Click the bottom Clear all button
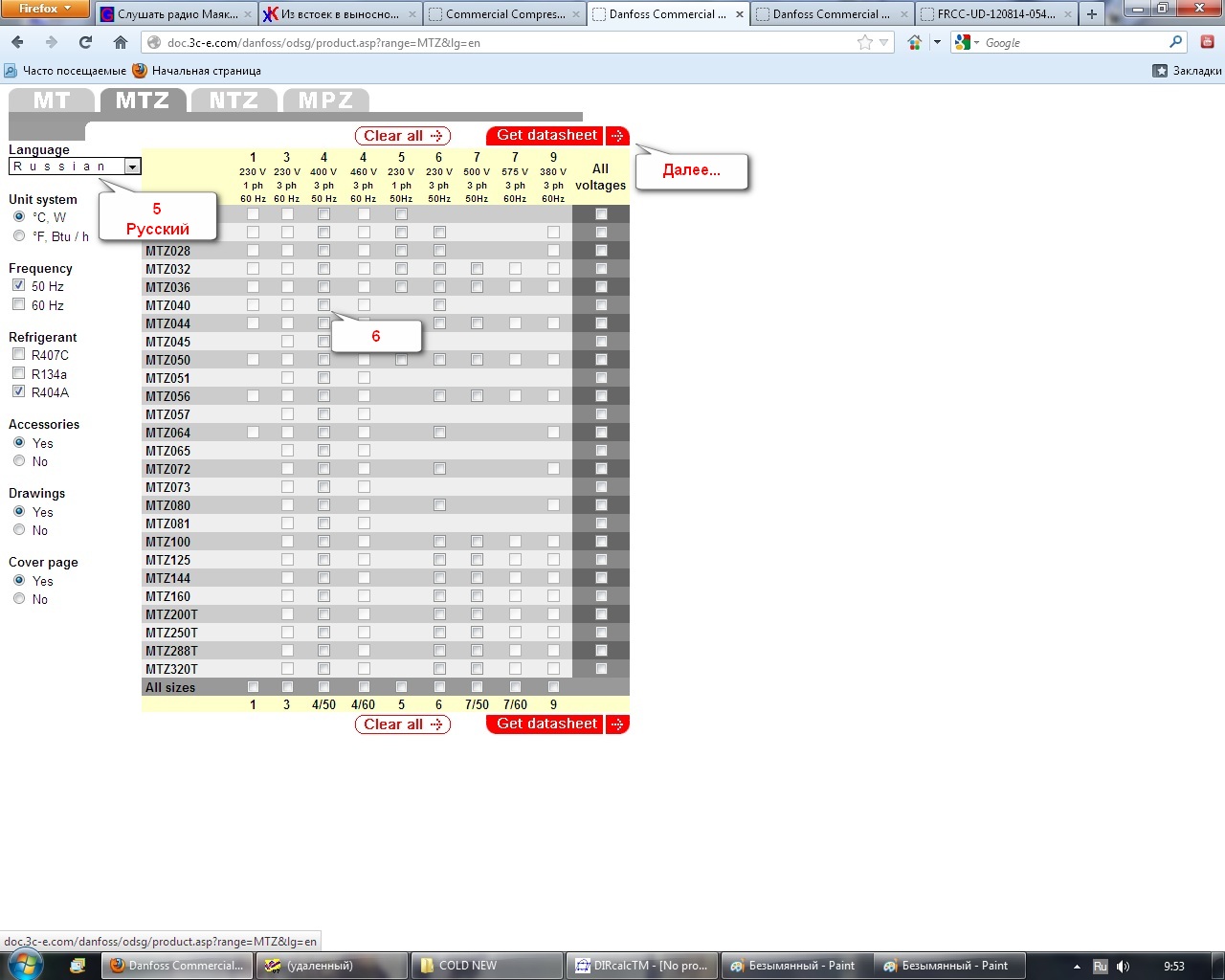 [x=403, y=724]
